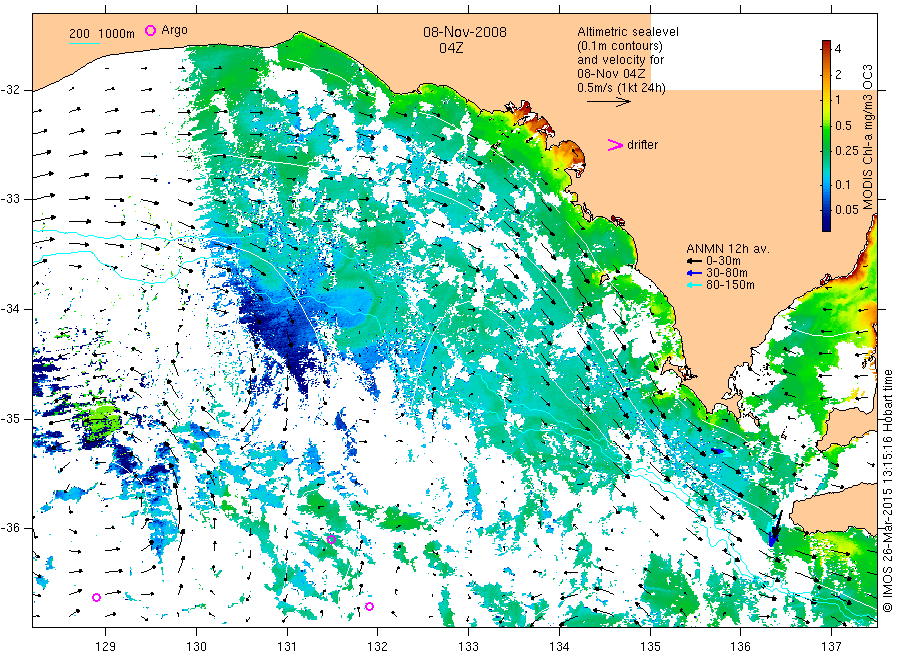Click the date label 08-Nov-2008
Viewport: 900px width, 660px height.
coord(465,32)
